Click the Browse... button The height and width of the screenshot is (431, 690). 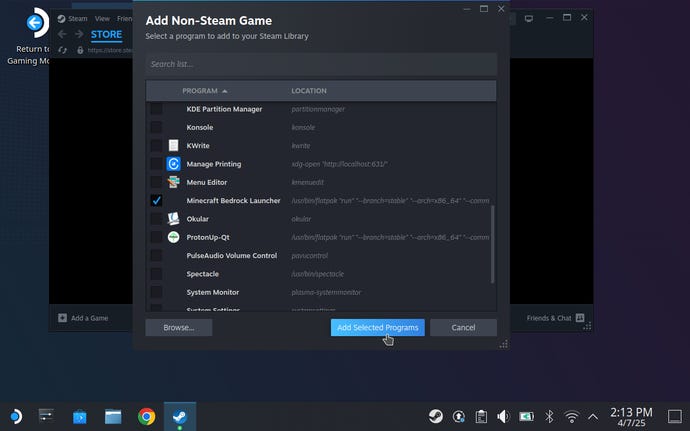click(x=179, y=328)
